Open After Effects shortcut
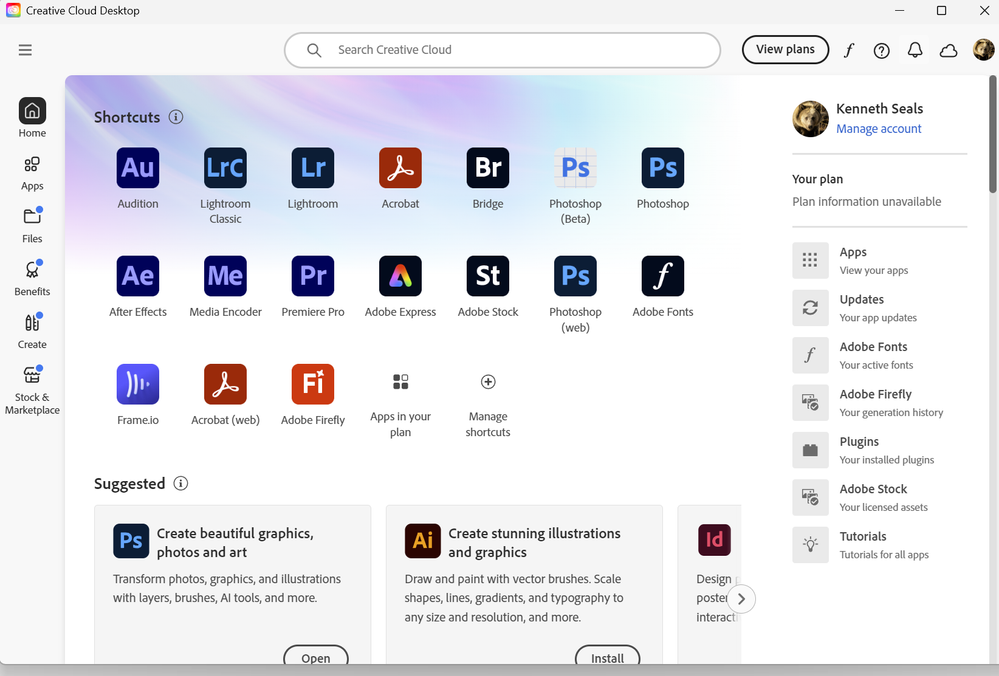The width and height of the screenshot is (999, 676). [x=138, y=276]
